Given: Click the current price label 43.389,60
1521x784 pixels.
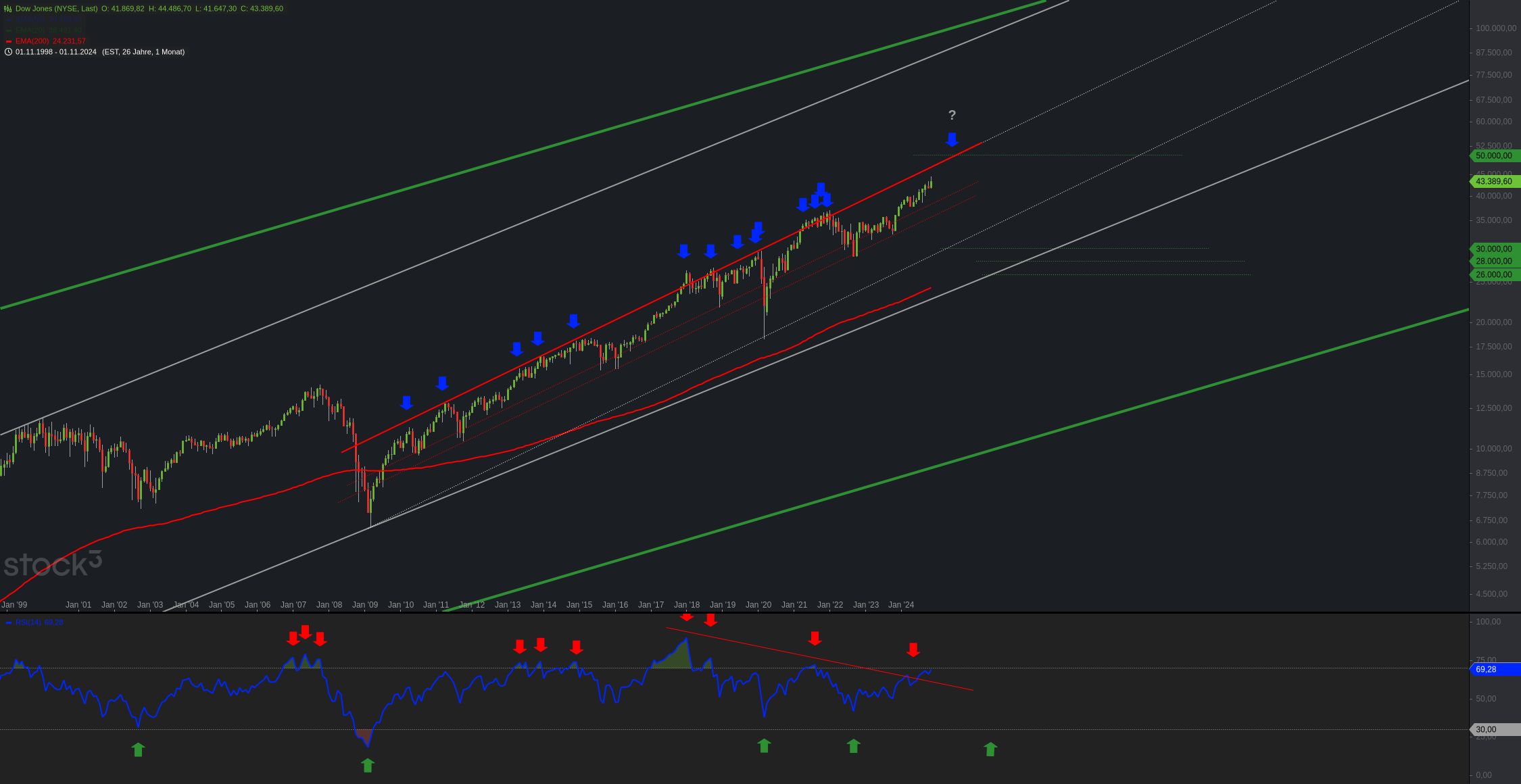Looking at the screenshot, I should coord(1494,182).
